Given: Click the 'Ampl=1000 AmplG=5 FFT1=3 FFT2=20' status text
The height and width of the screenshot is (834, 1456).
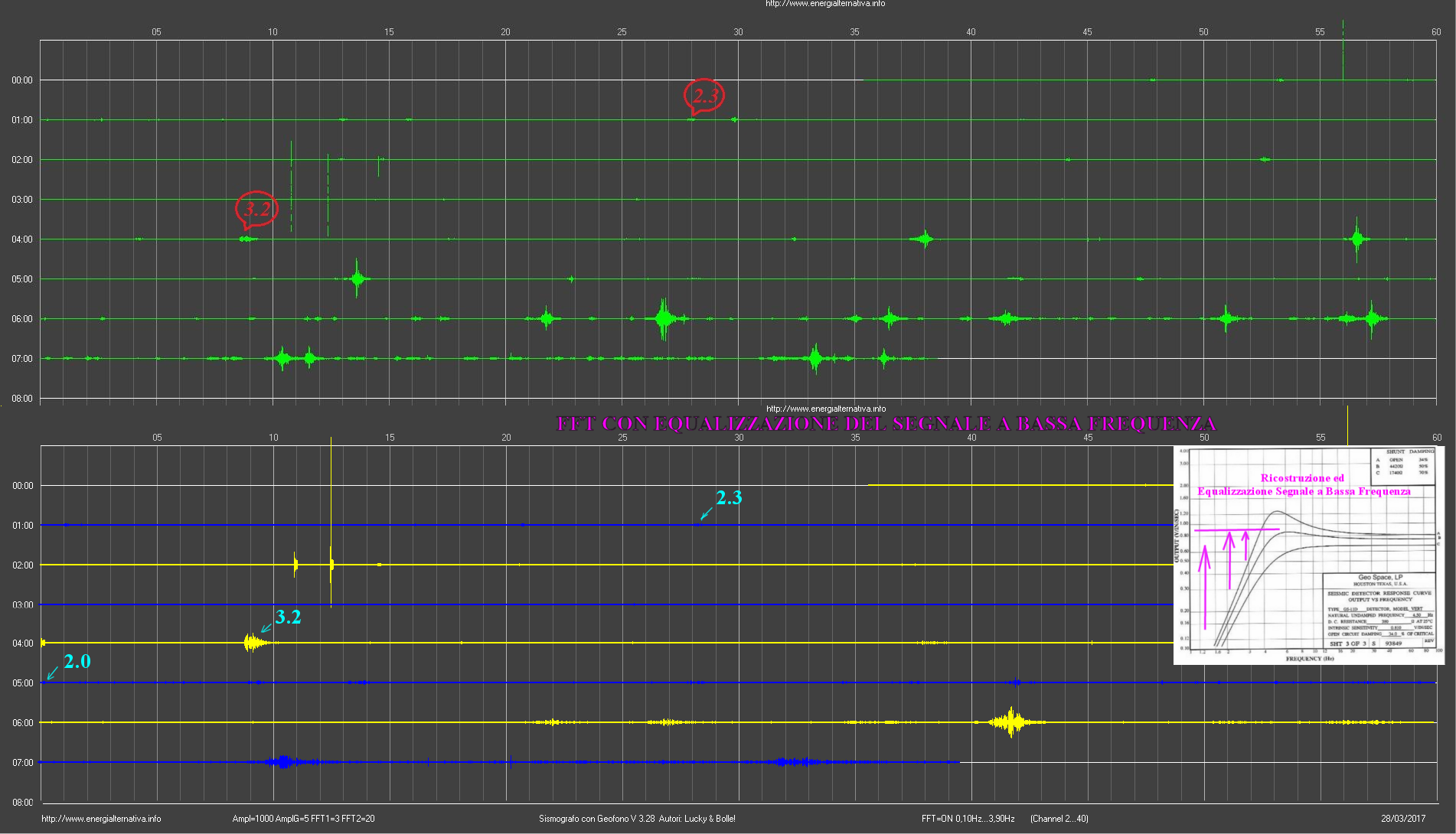Looking at the screenshot, I should [304, 819].
